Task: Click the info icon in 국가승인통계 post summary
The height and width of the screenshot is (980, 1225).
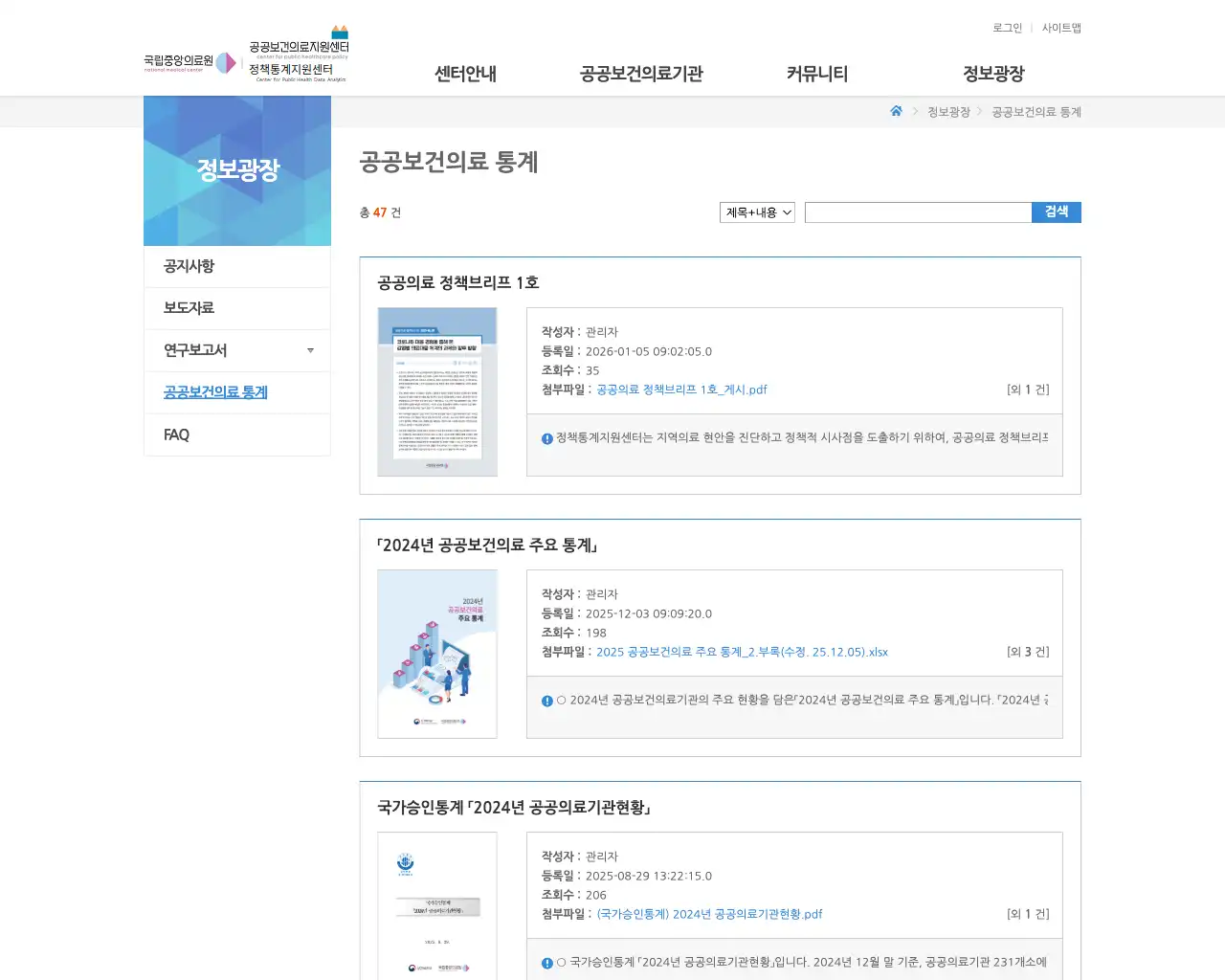Action: pos(546,962)
